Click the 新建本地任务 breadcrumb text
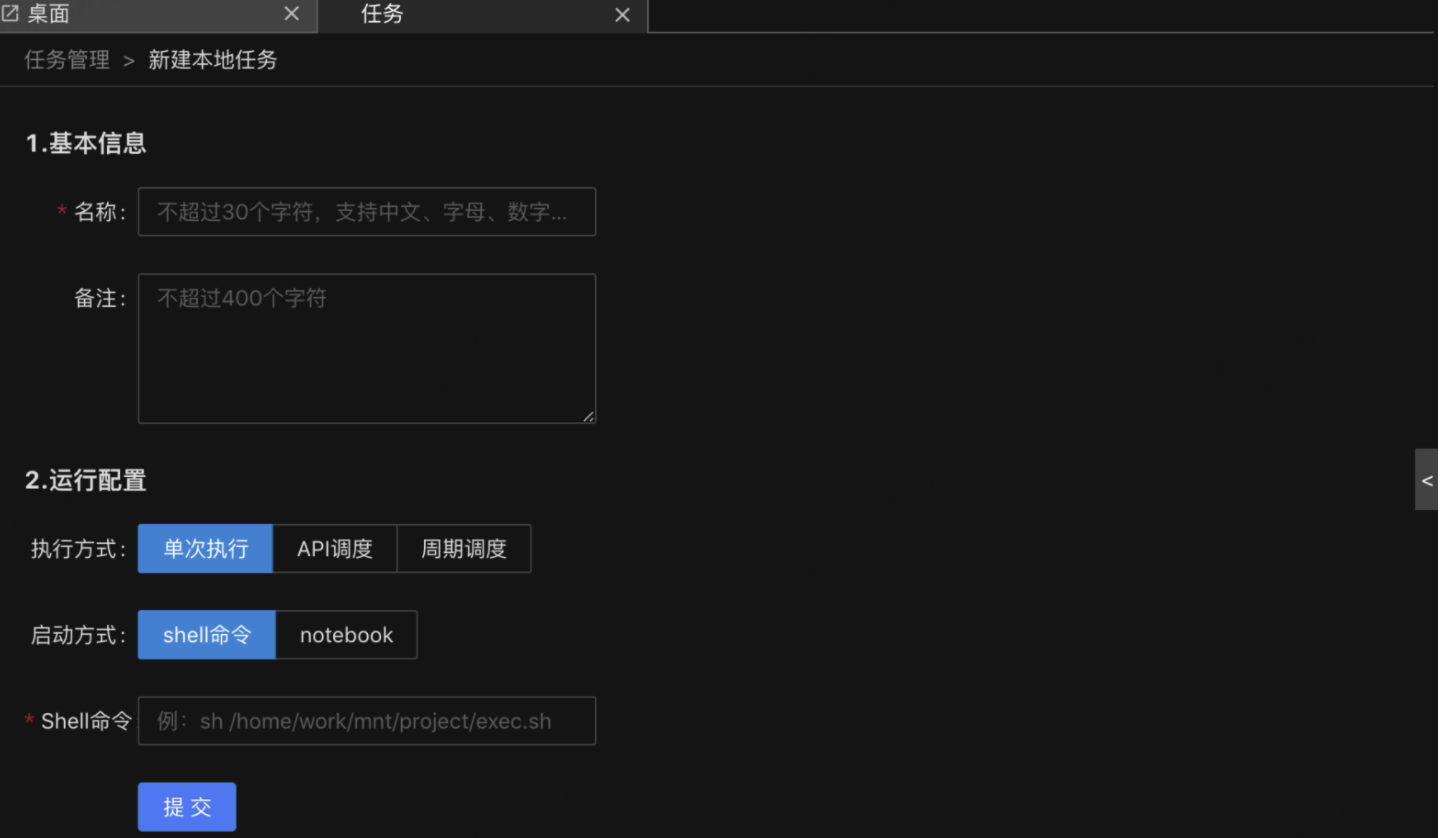This screenshot has width=1440, height=838. coord(213,60)
